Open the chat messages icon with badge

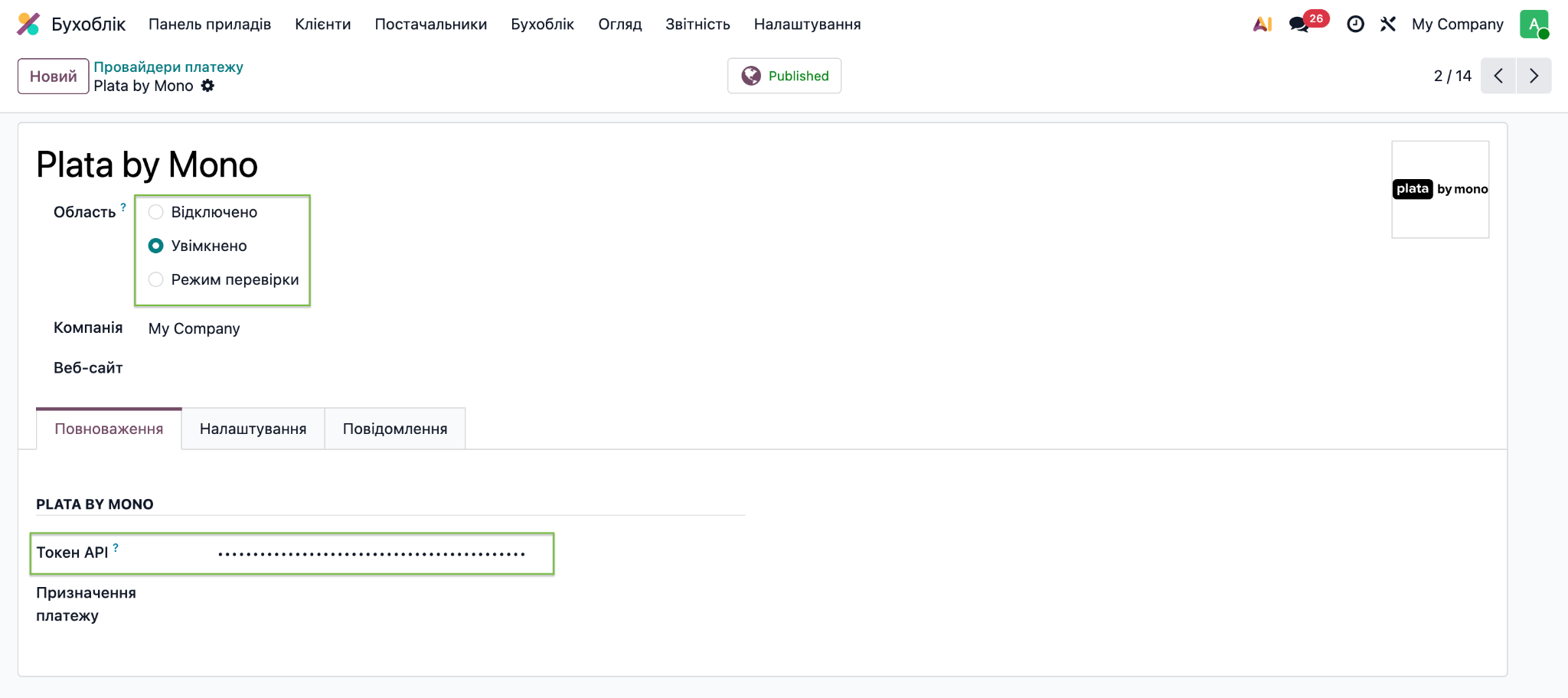[1299, 24]
